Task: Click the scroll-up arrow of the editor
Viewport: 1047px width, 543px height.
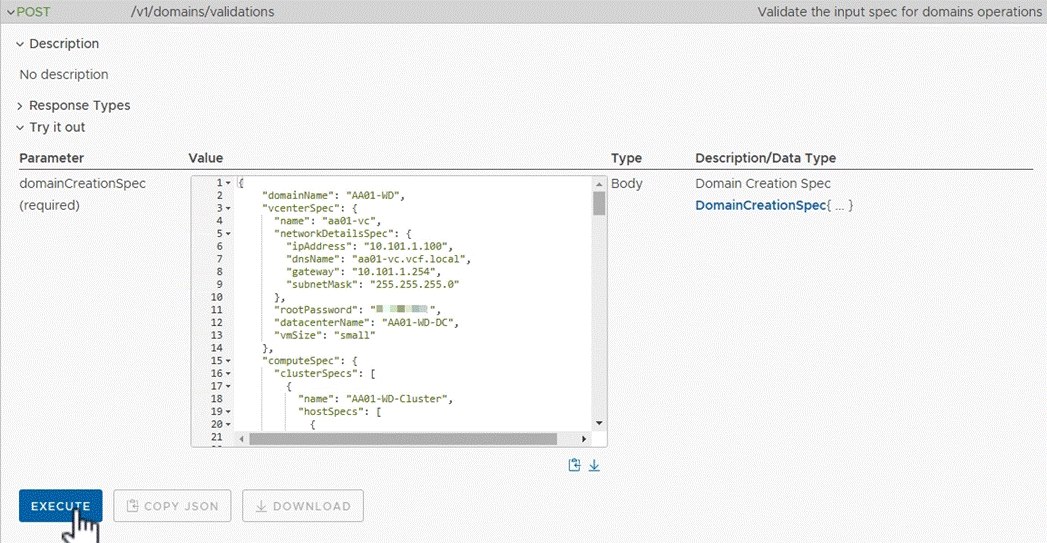Action: 599,184
